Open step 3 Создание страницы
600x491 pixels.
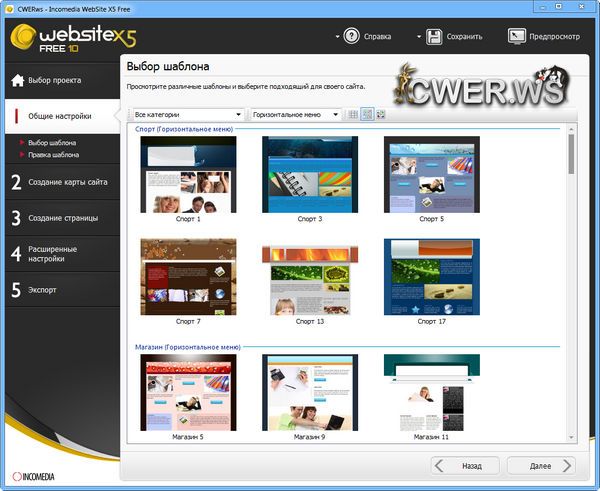pos(62,218)
